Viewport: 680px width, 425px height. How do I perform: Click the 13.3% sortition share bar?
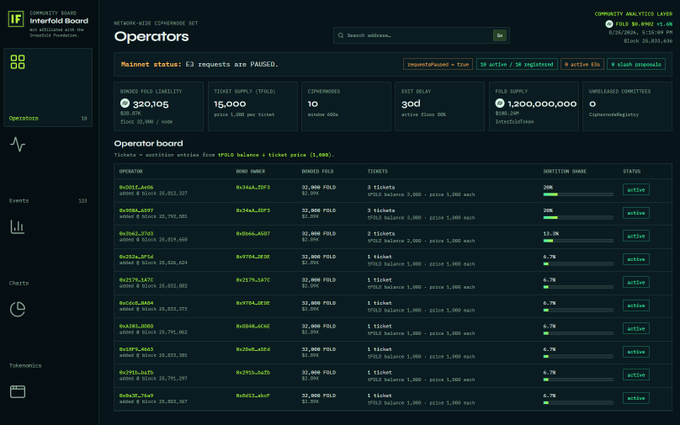578,241
